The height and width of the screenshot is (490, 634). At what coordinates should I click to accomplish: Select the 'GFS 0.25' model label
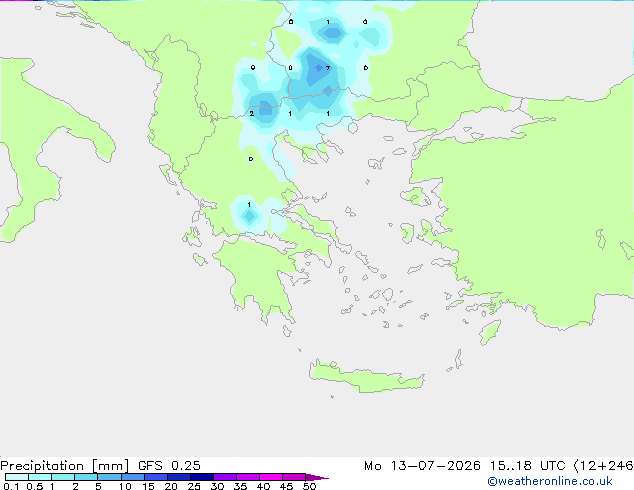point(169,466)
